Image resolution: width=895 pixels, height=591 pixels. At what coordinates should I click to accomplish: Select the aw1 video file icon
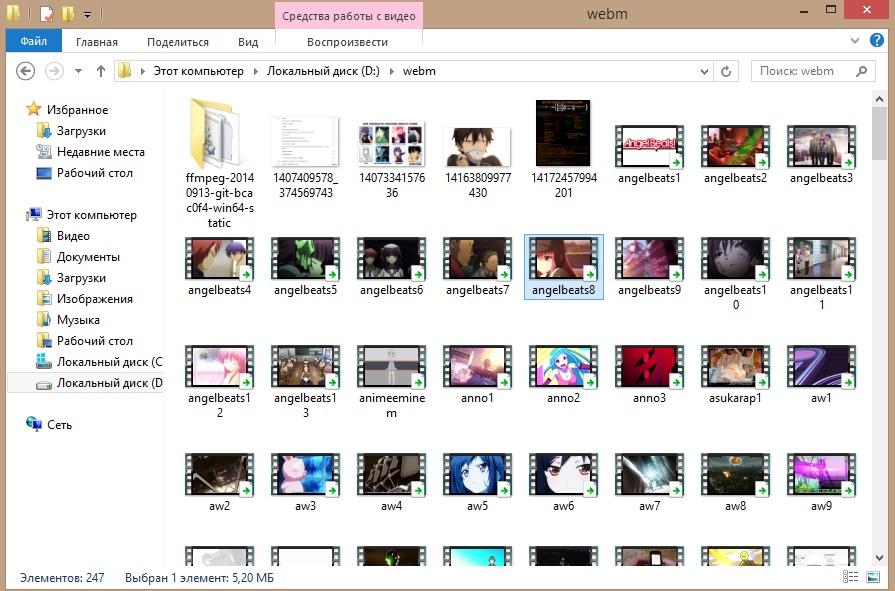point(821,367)
